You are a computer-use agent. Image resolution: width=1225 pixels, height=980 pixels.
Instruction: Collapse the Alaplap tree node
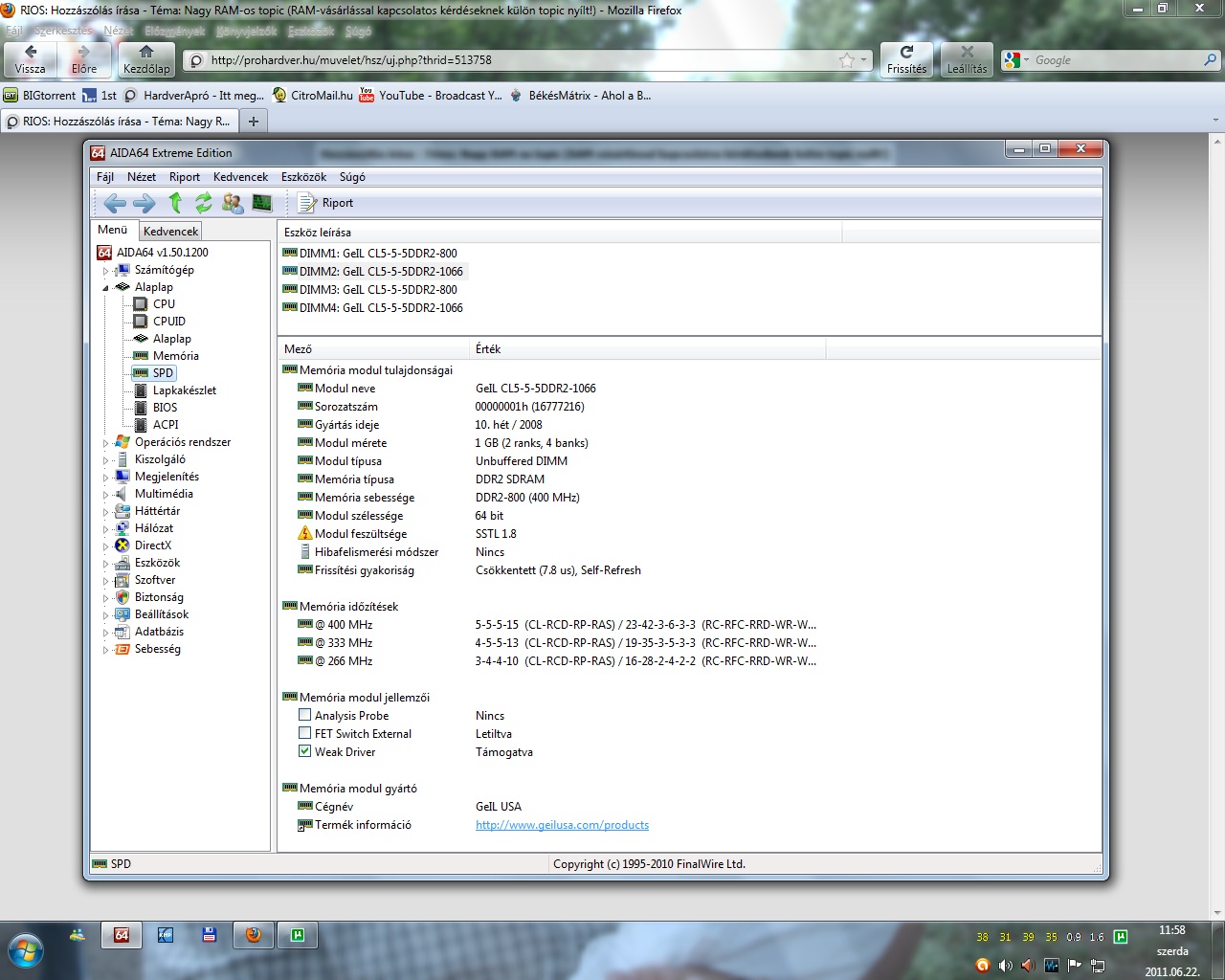[106, 287]
